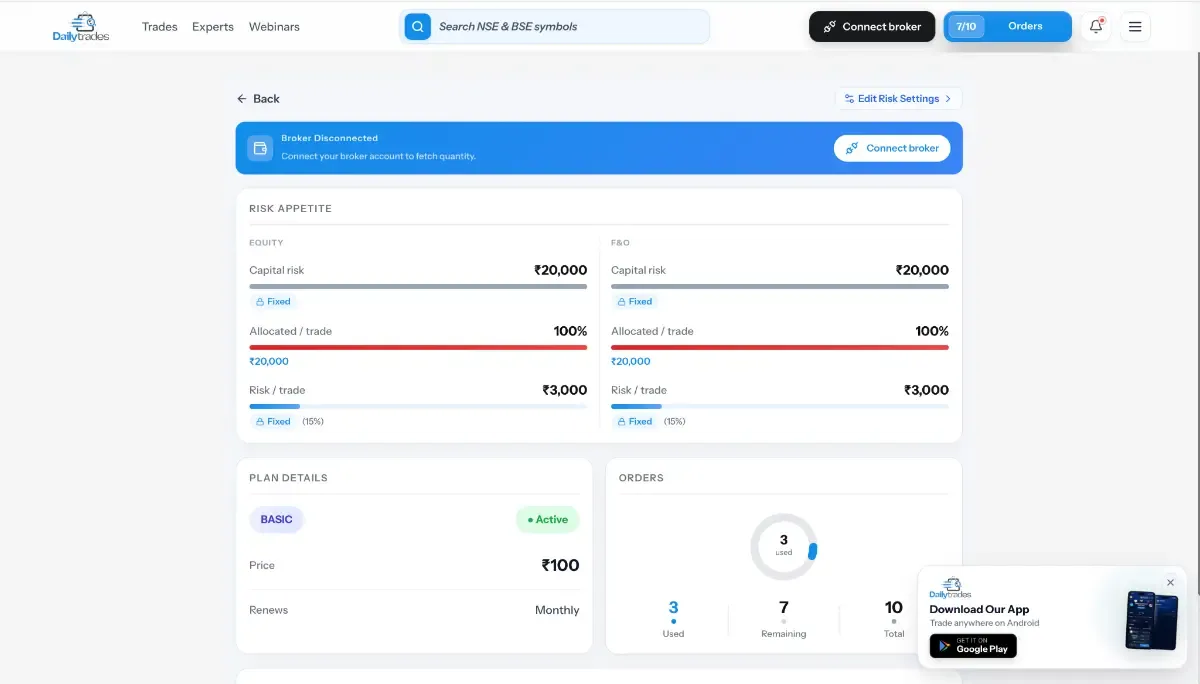Click the F&O Capital risk progress bar
This screenshot has width=1200, height=684.
tap(780, 287)
